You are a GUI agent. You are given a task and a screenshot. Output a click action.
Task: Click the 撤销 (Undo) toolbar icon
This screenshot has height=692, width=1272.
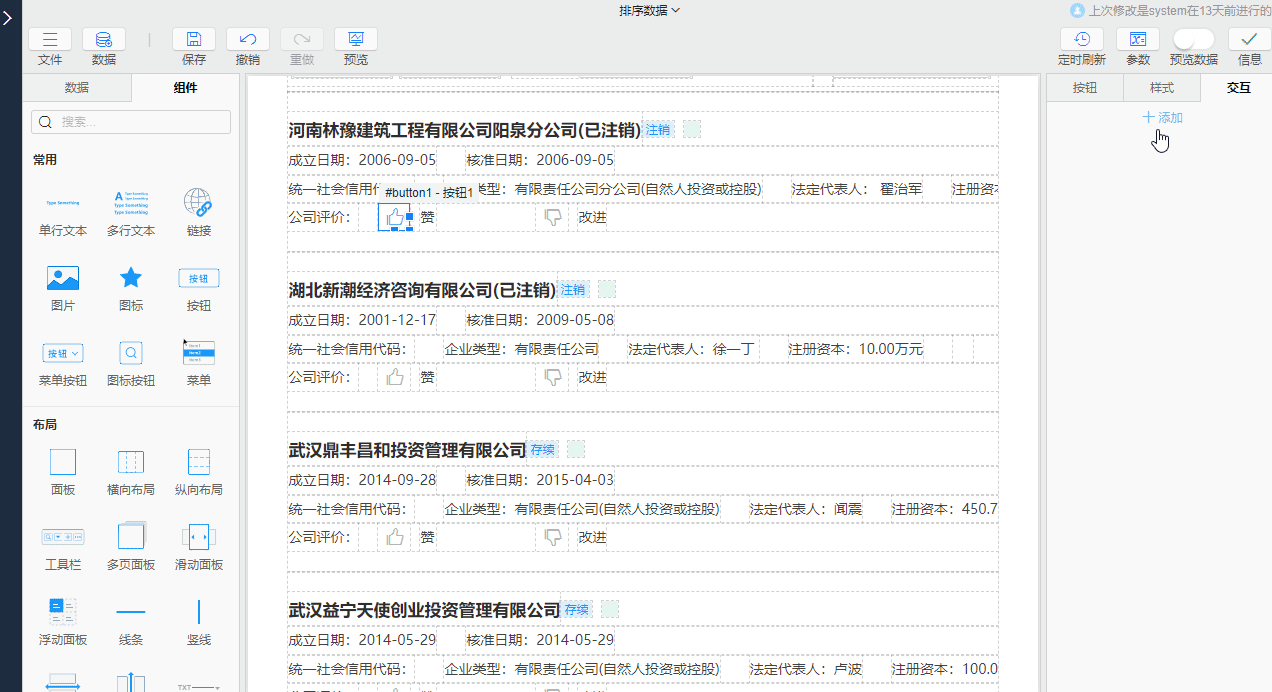(248, 40)
